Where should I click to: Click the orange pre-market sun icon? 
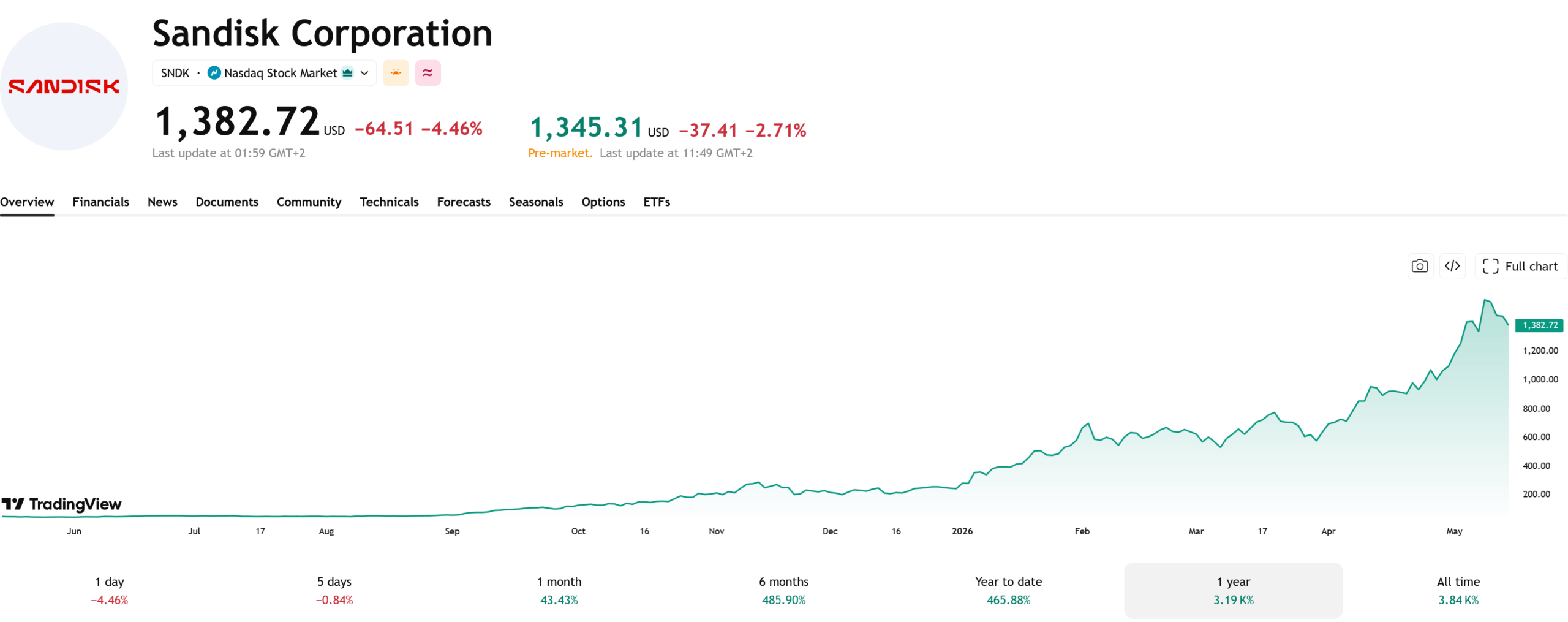[396, 73]
